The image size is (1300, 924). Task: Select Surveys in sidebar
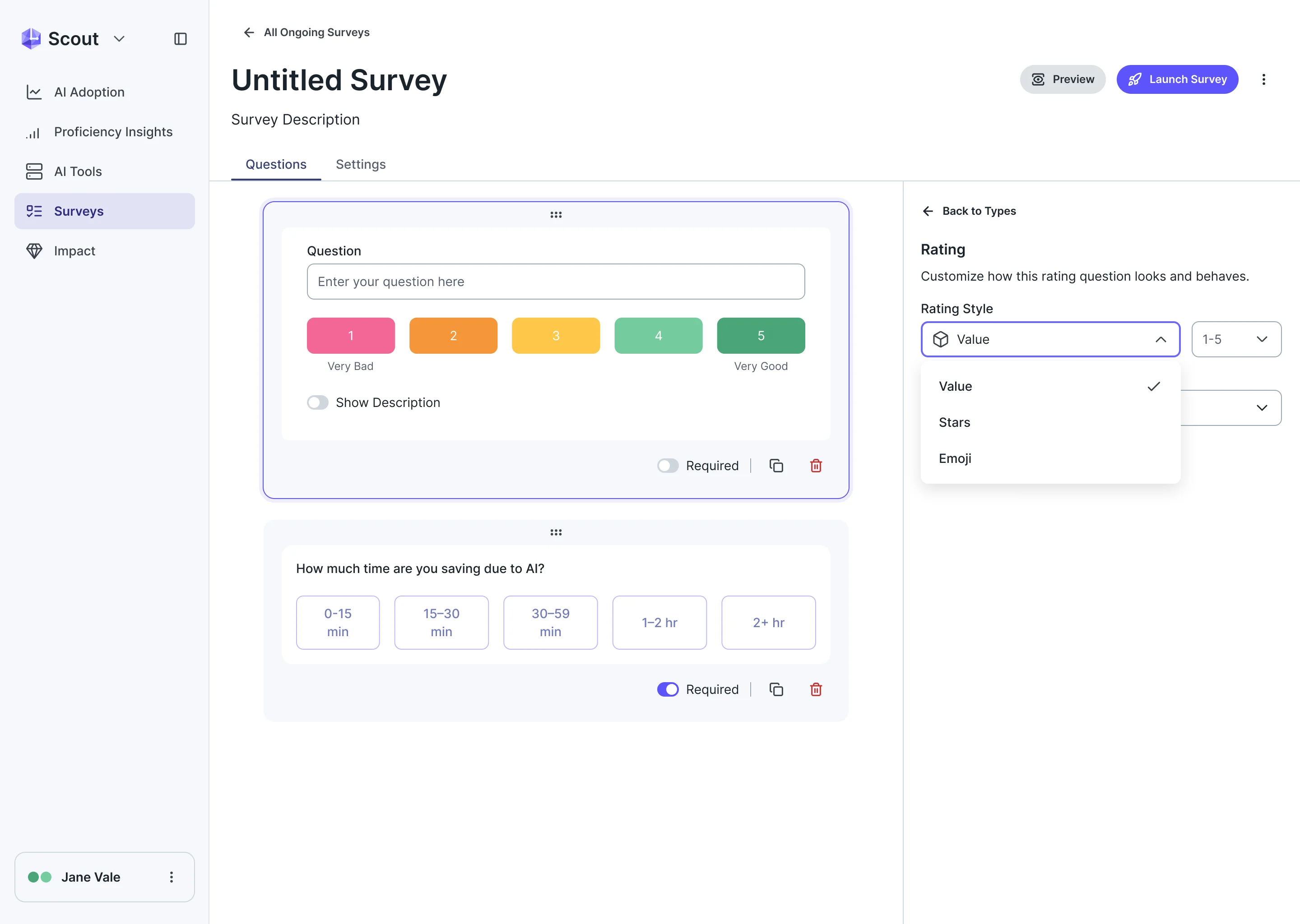[105, 211]
